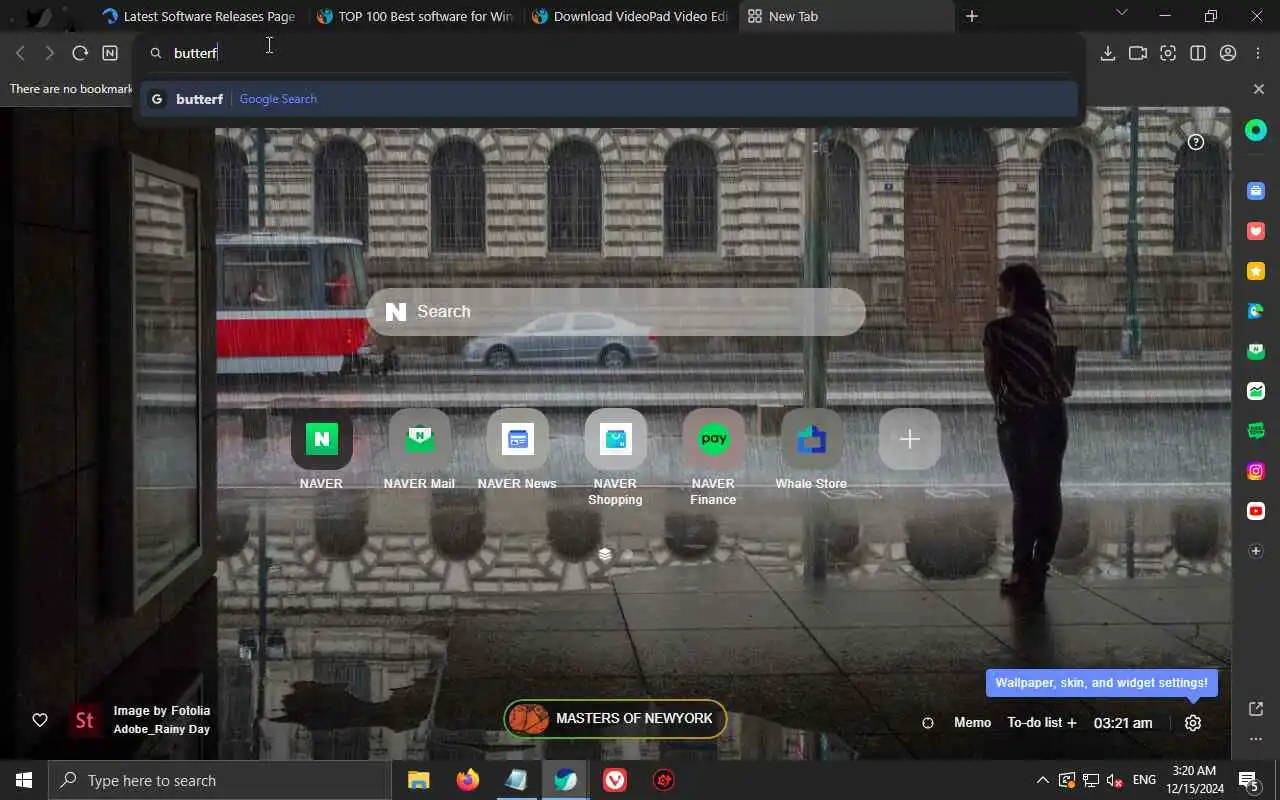The height and width of the screenshot is (800, 1280).
Task: Open the downloads icon in toolbar
Action: point(1108,53)
